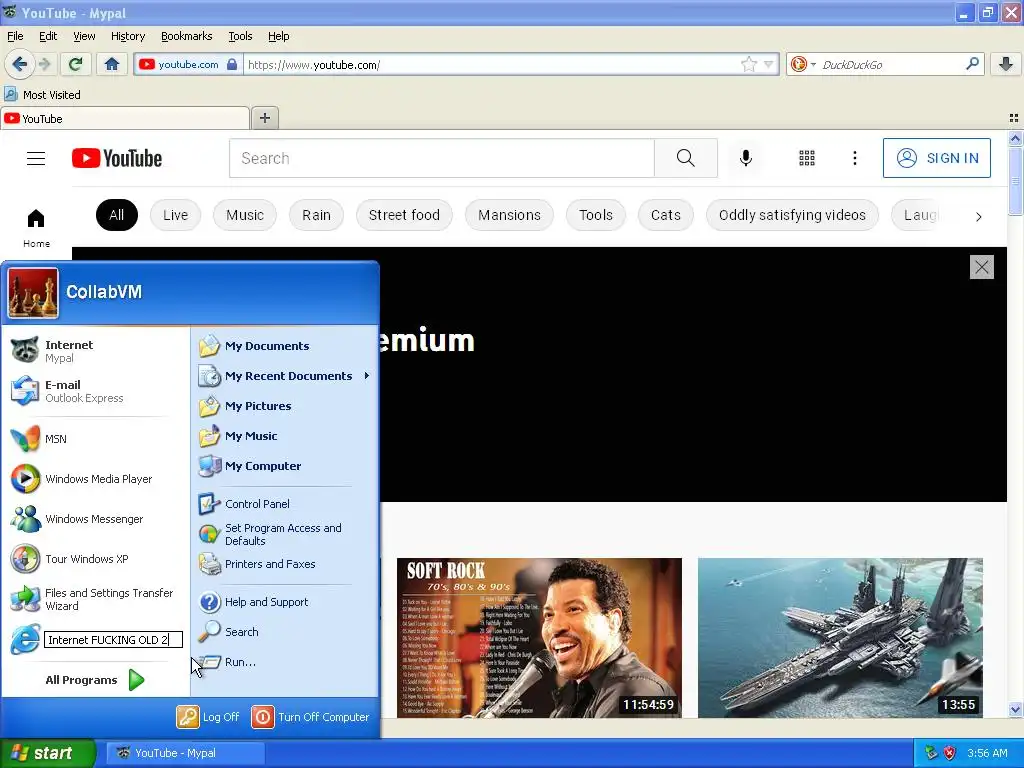This screenshot has height=768, width=1024.
Task: Click the YouTube logo
Action: point(117,158)
